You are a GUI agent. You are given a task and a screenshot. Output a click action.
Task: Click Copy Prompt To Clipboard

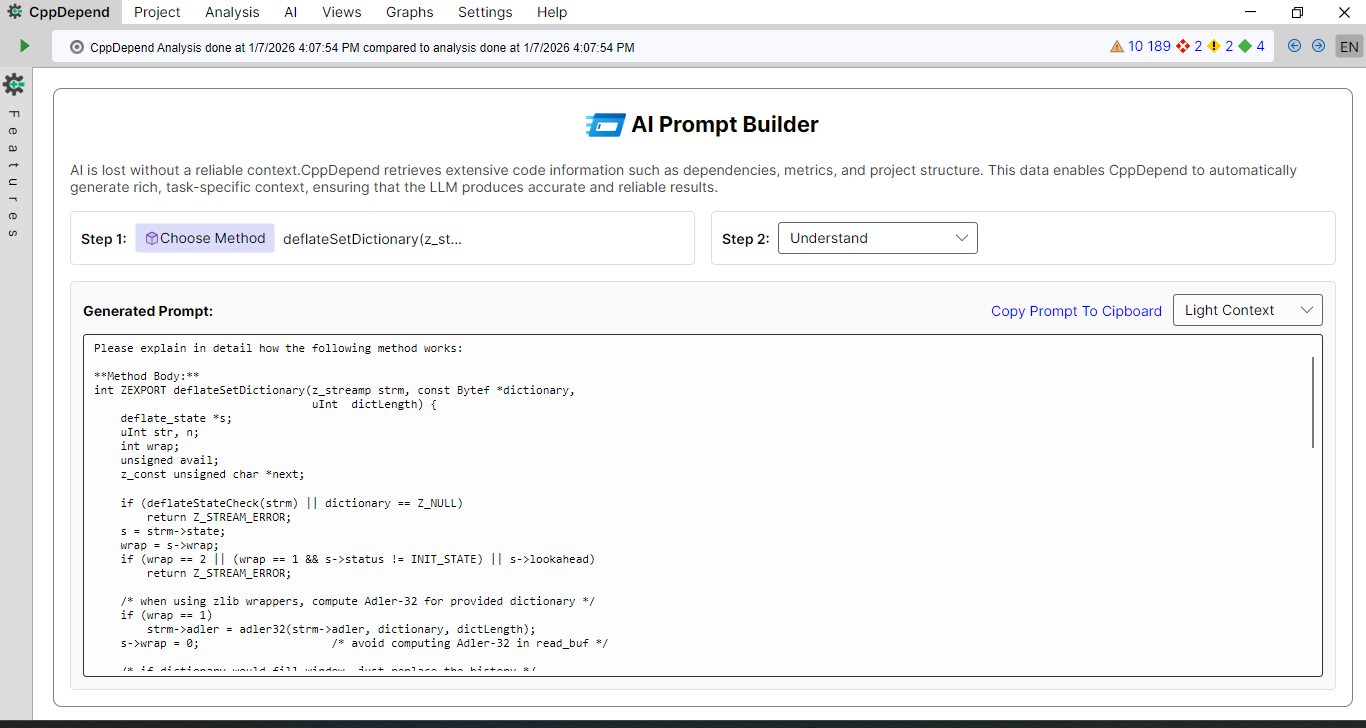(1076, 311)
